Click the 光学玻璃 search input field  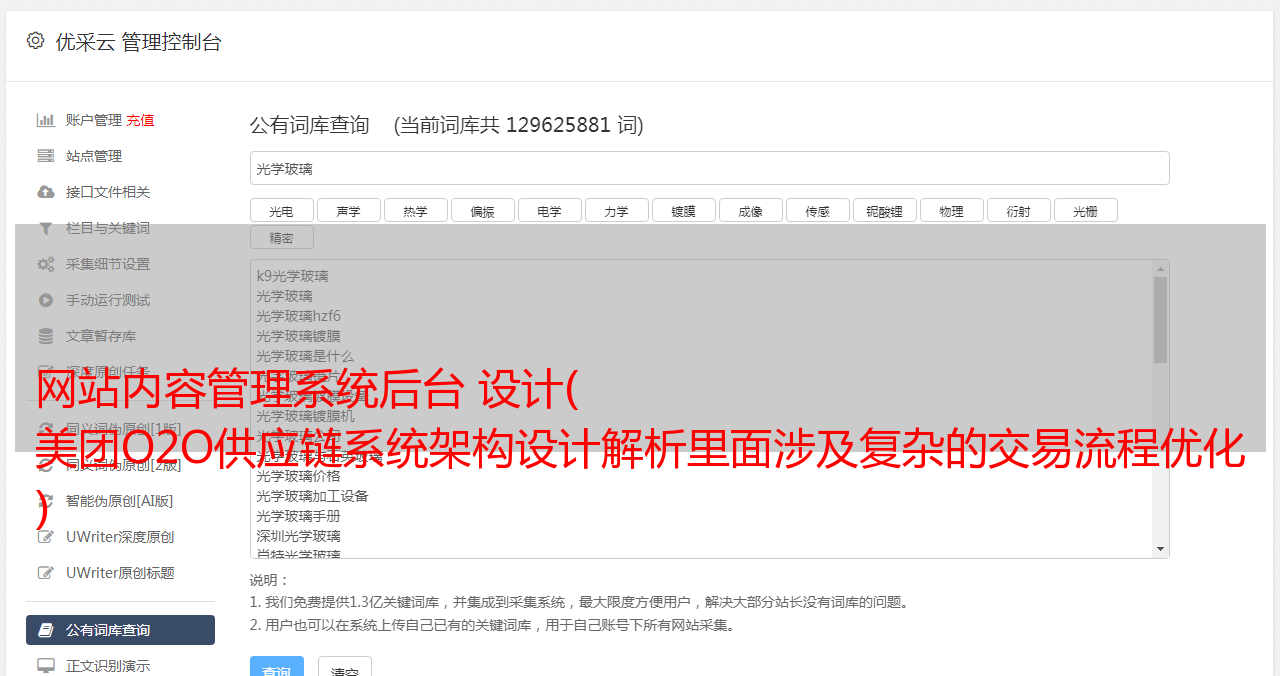click(x=709, y=168)
